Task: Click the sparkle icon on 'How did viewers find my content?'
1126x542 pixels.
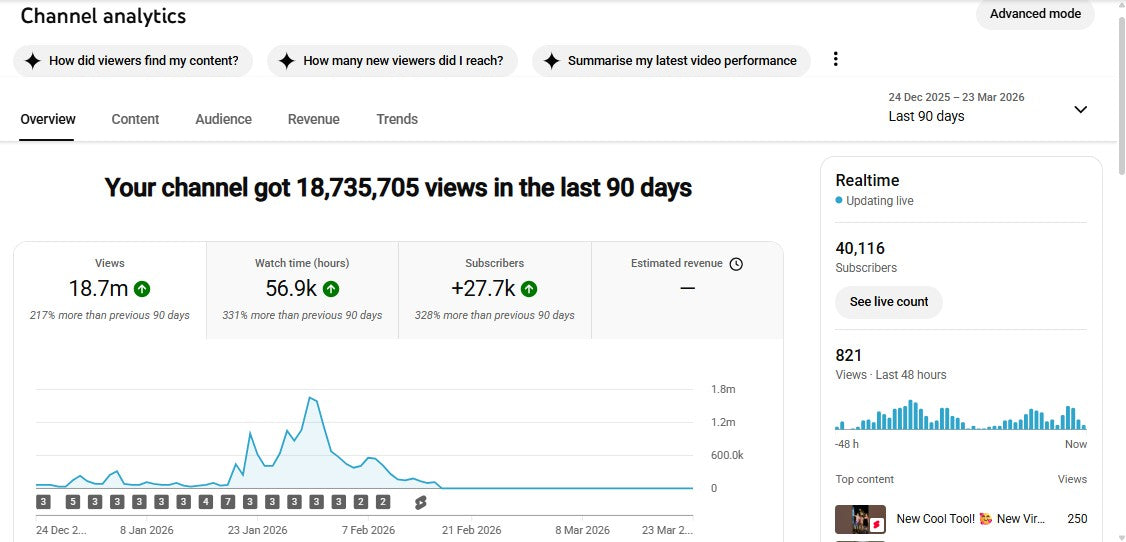Action: coord(32,61)
